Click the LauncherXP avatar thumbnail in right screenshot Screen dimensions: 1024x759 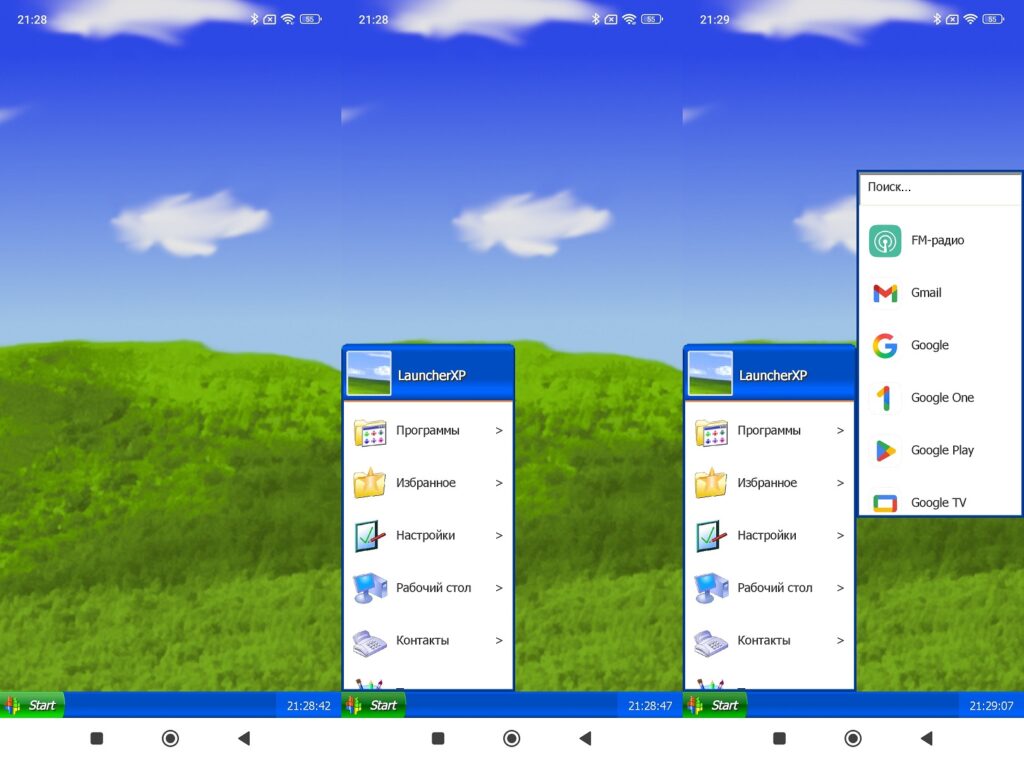pyautogui.click(x=711, y=373)
